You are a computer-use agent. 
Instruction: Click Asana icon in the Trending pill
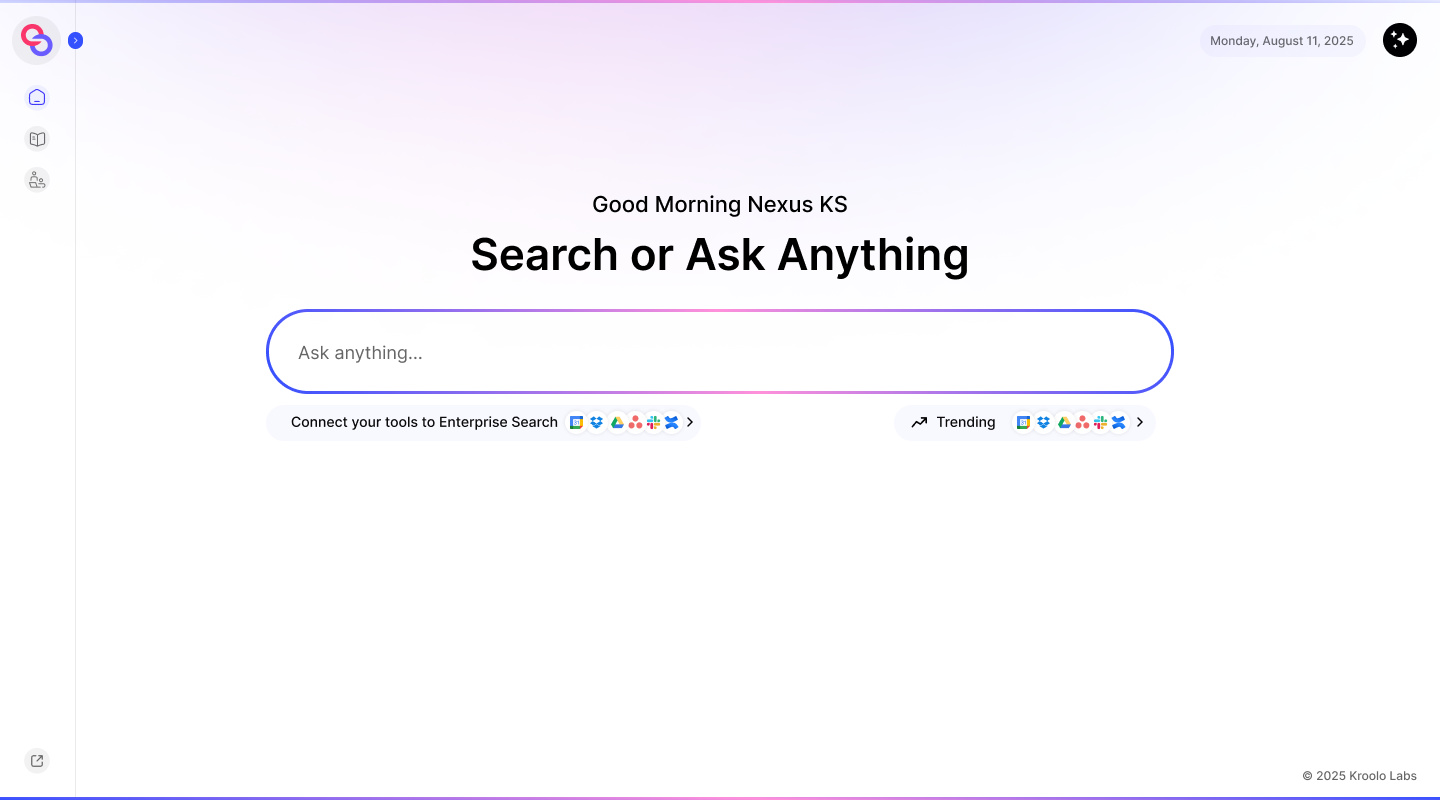click(1082, 423)
